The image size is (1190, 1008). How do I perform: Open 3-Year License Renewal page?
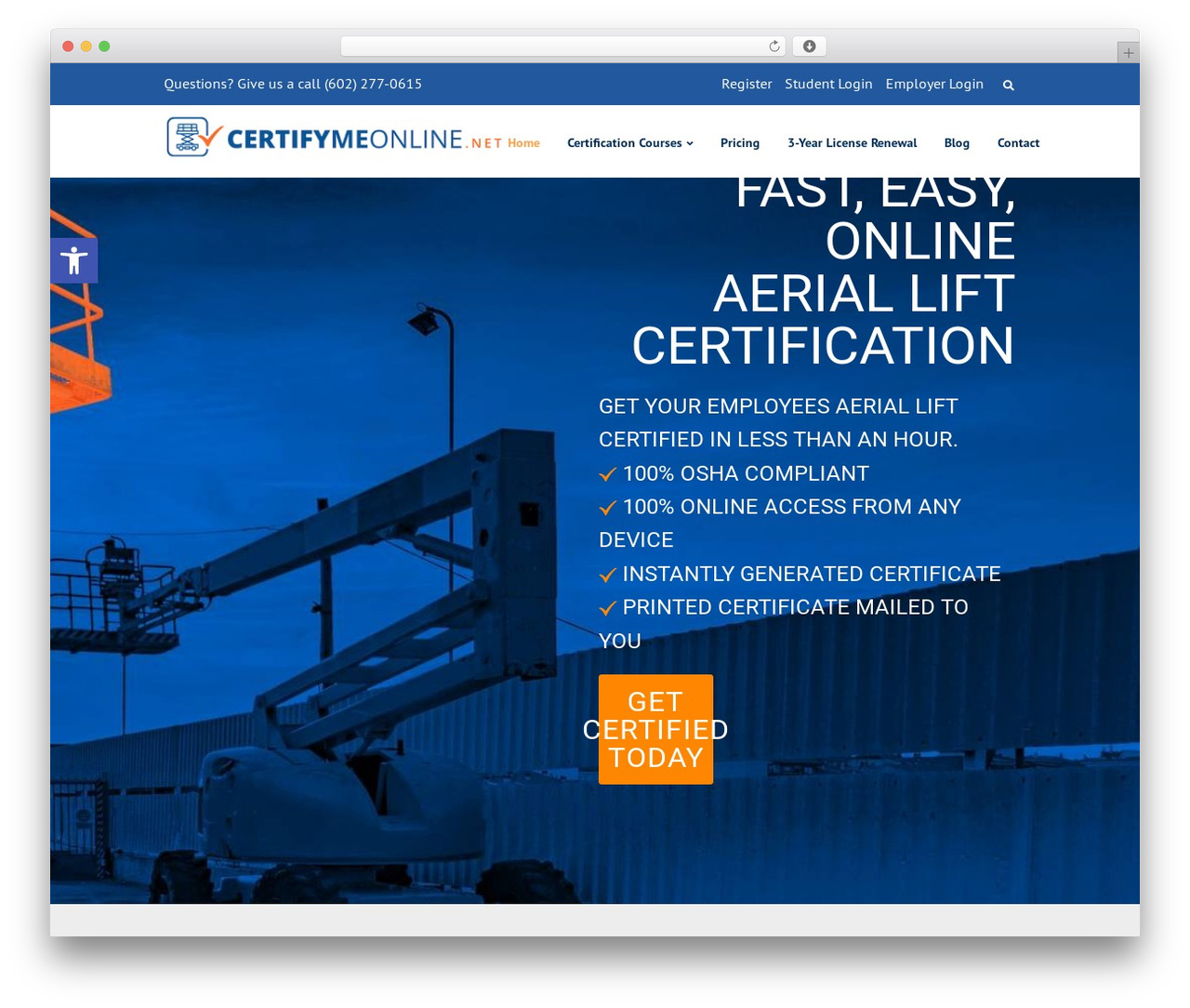[x=853, y=143]
